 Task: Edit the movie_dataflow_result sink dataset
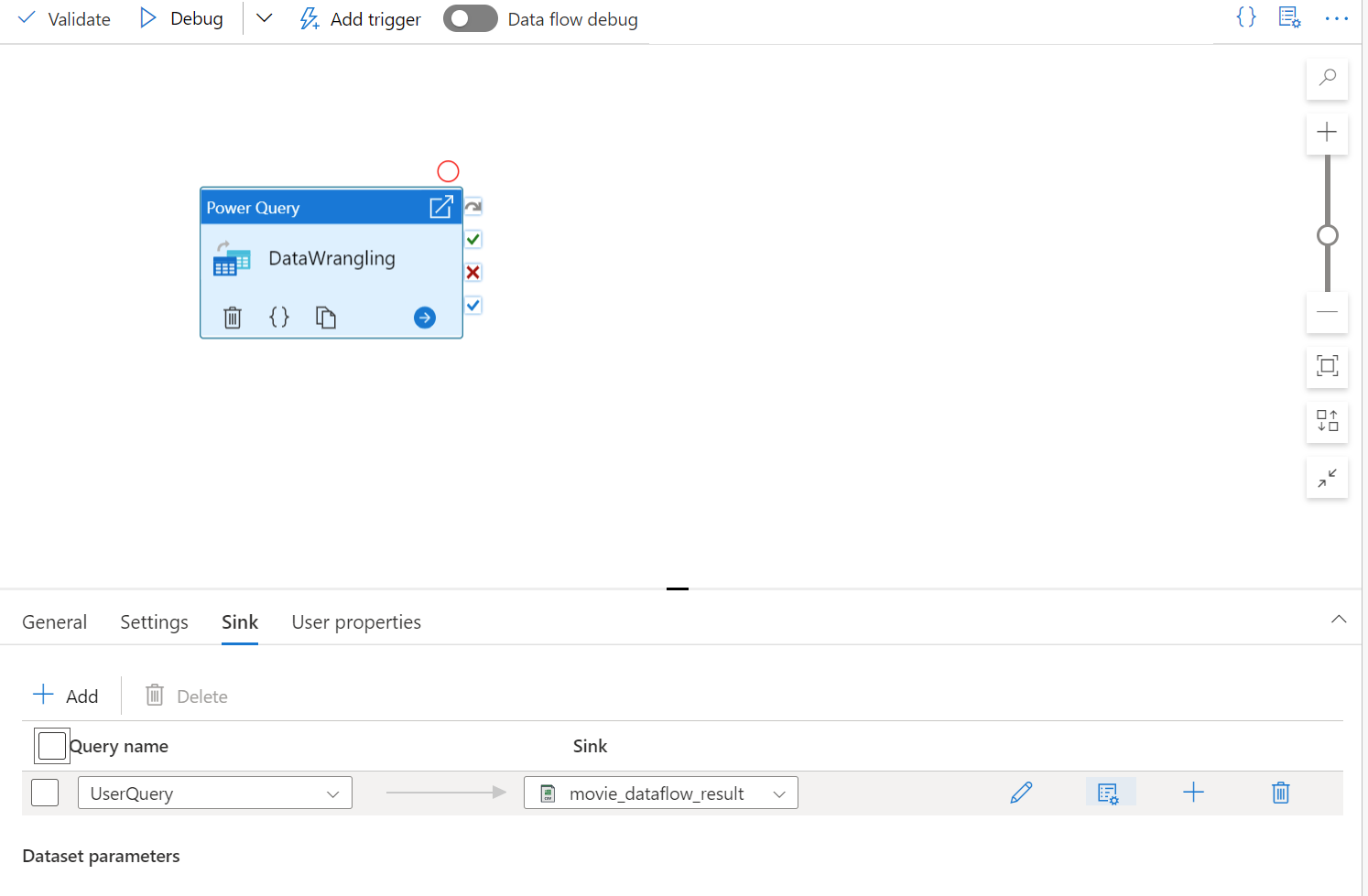[1021, 793]
